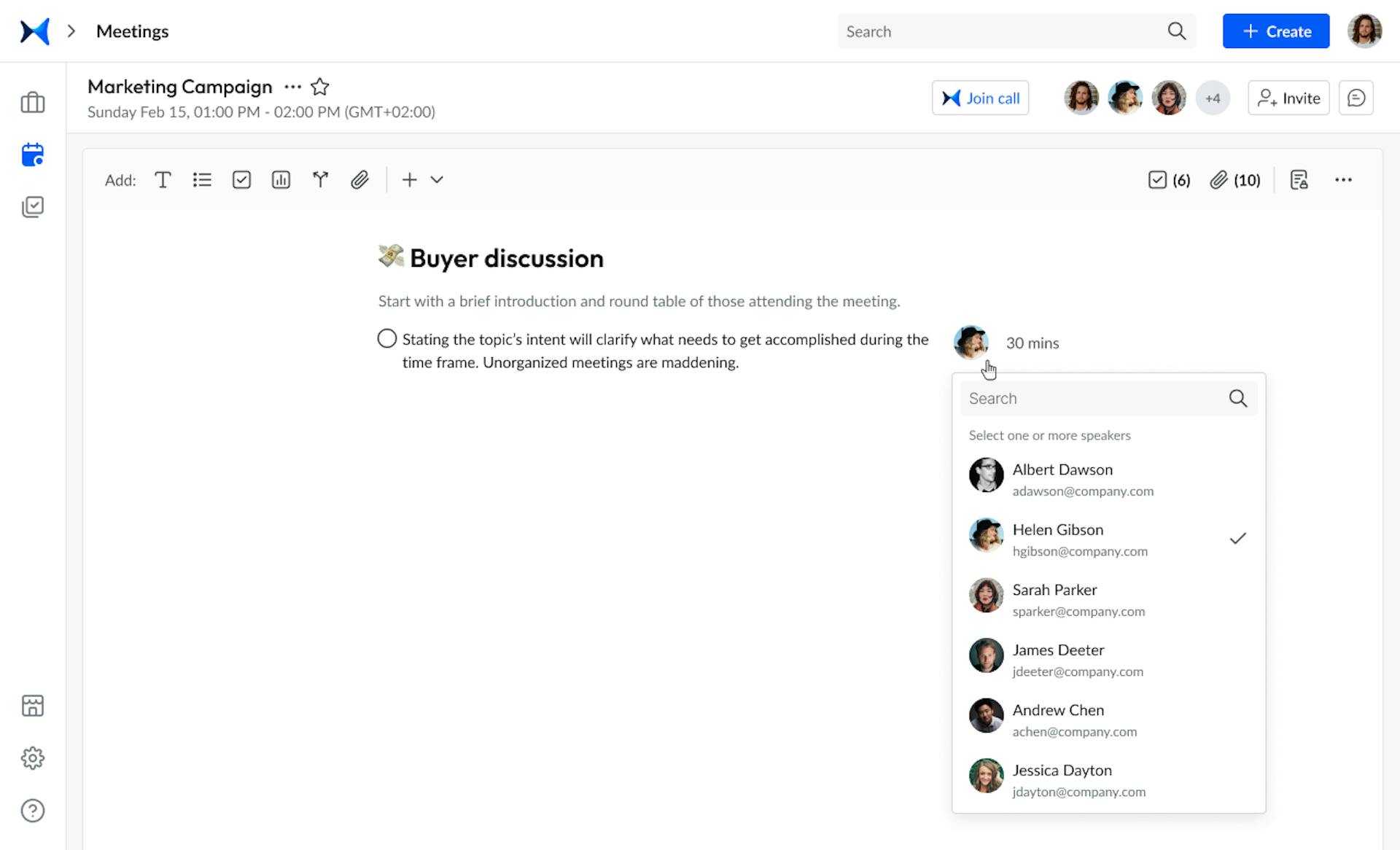The width and height of the screenshot is (1400, 850).
Task: Open the chat bubble panel
Action: [1356, 97]
